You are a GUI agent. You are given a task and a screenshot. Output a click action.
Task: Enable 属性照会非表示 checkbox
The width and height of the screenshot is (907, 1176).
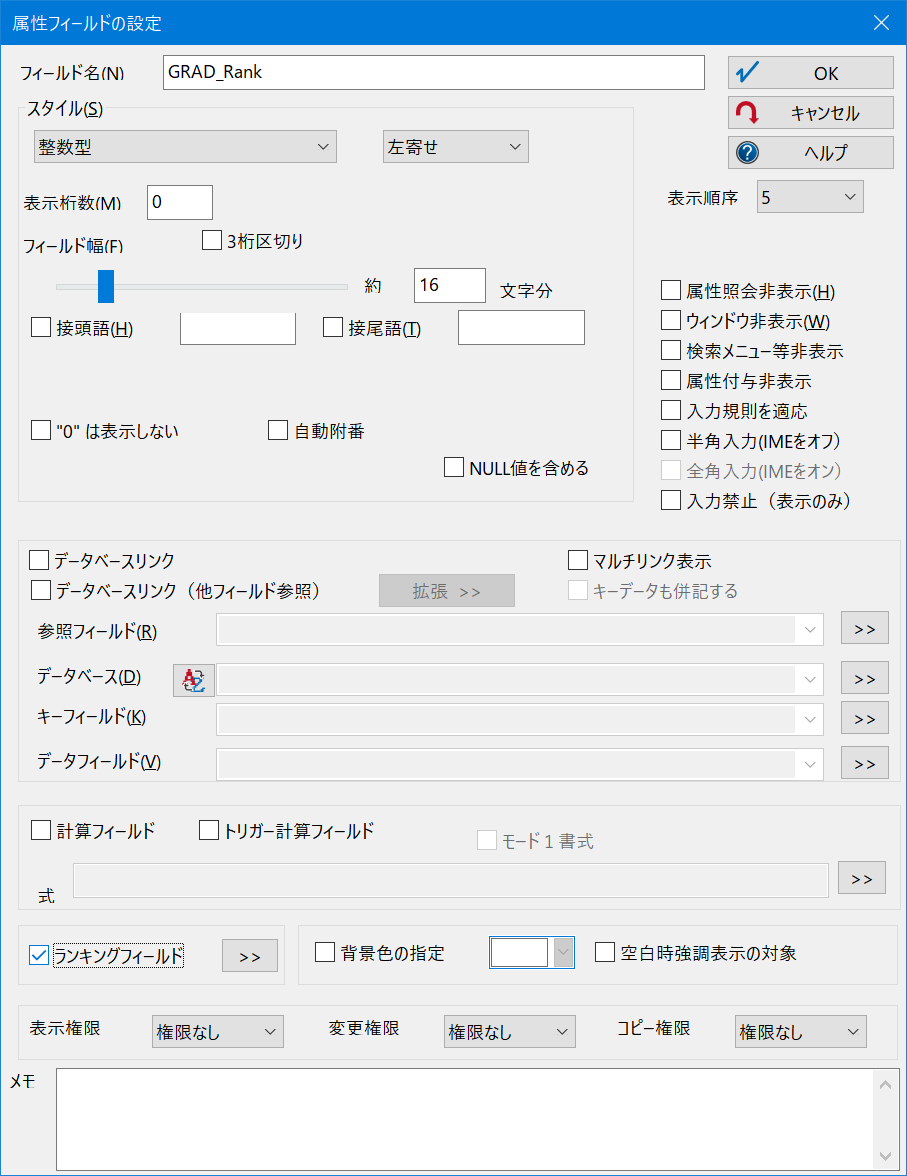tap(671, 290)
